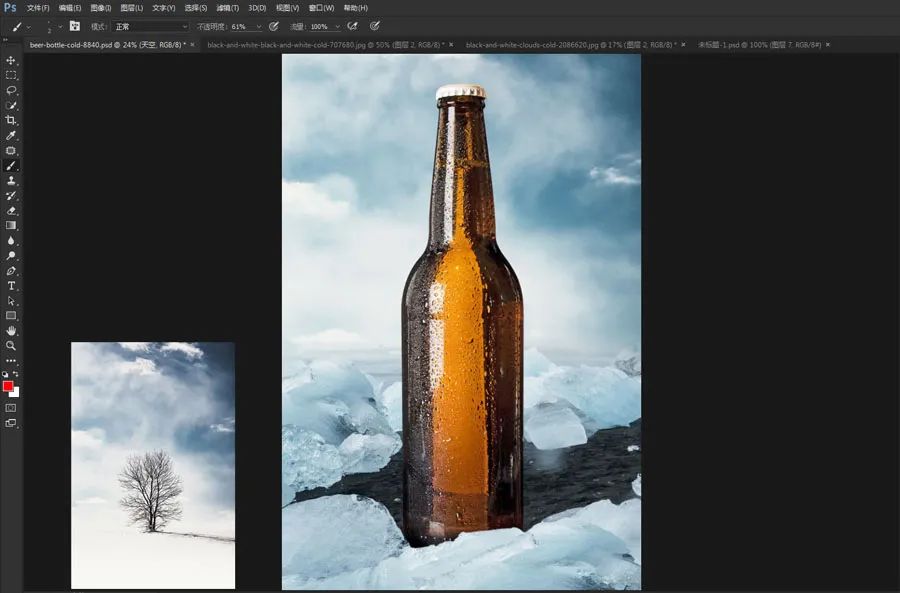Expand the flow 100% dropdown
Viewport: 900px width, 593px height.
point(336,26)
